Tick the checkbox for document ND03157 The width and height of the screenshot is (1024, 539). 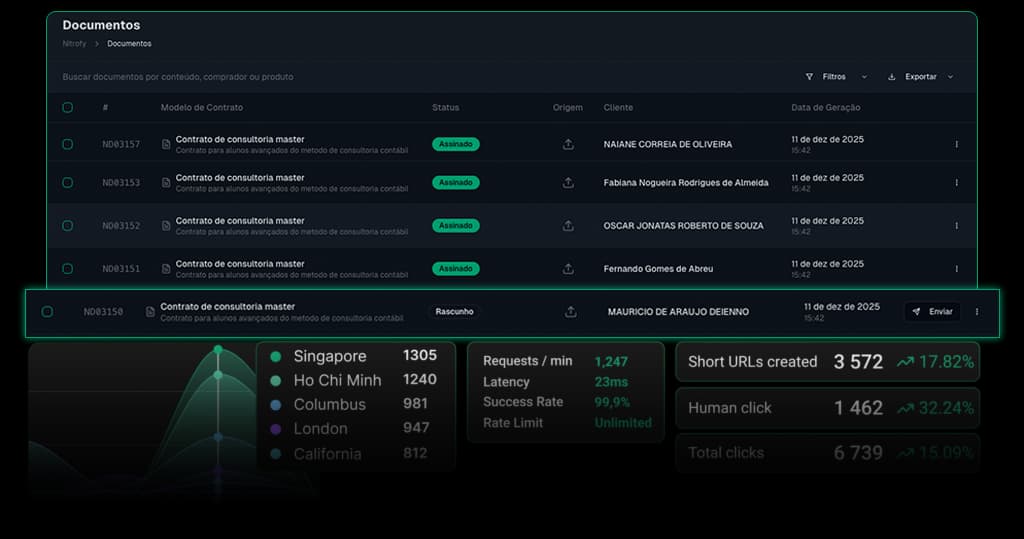[x=67, y=144]
